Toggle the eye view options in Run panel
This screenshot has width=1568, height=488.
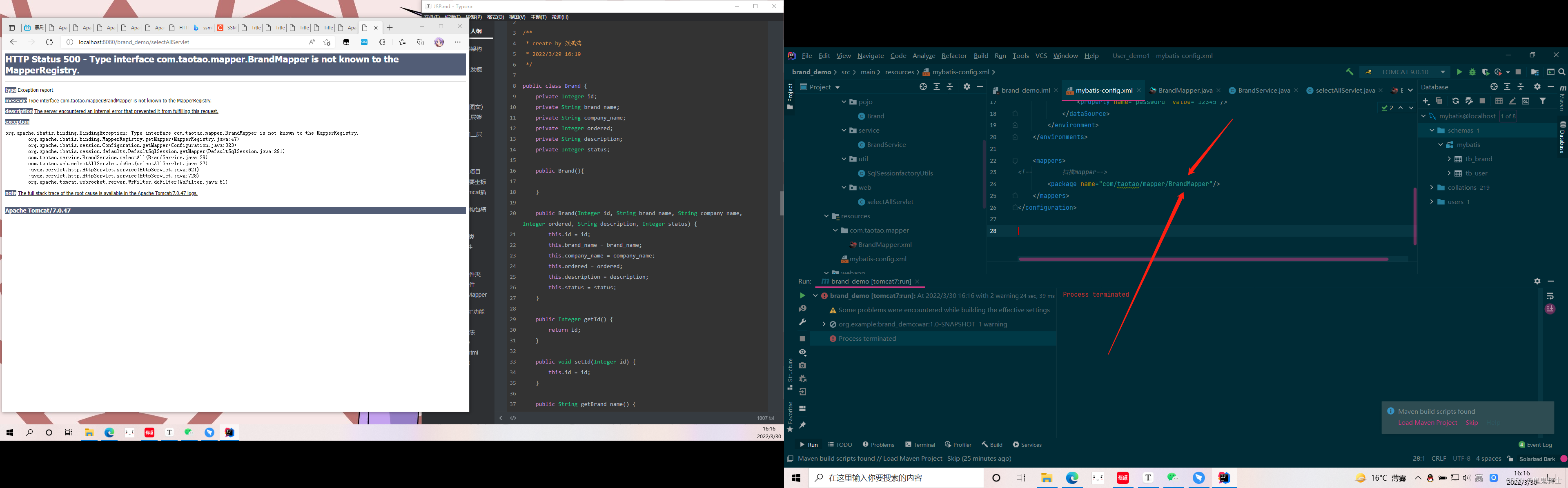pos(802,352)
